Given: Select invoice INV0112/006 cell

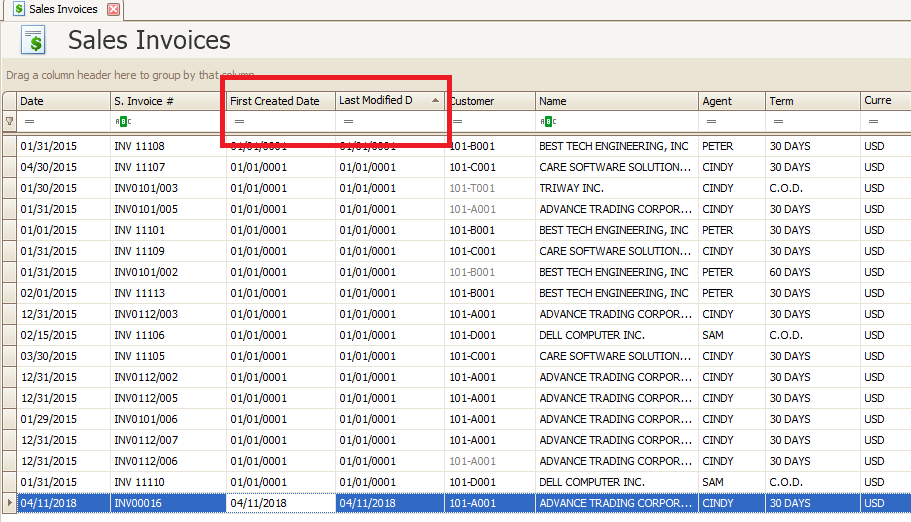Looking at the screenshot, I should pyautogui.click(x=168, y=461).
